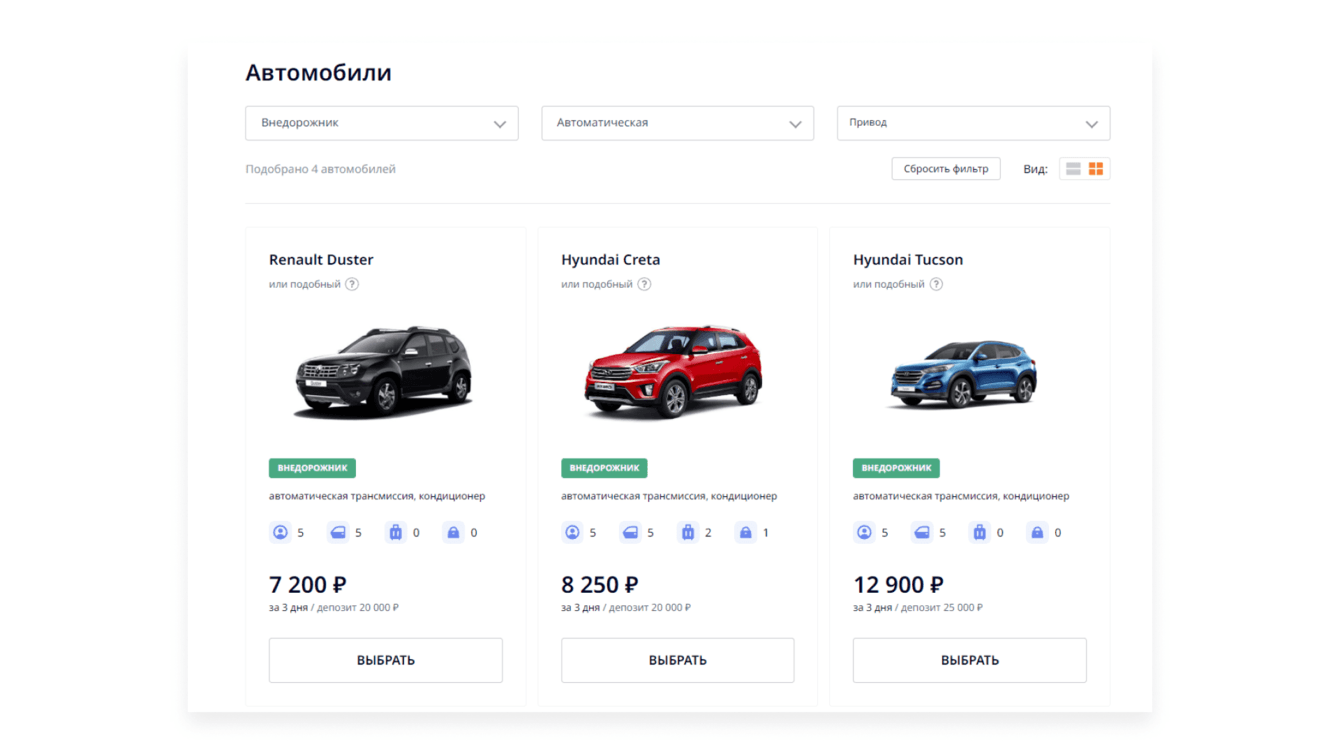
Task: Open the help tooltip under Hyundai Tucson
Action: tap(936, 284)
